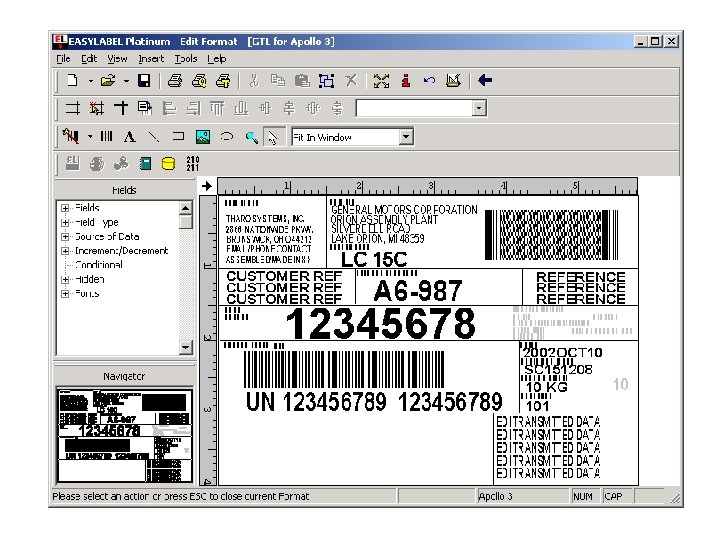Click the Undo arrow icon
This screenshot has width=720, height=540.
(x=429, y=81)
